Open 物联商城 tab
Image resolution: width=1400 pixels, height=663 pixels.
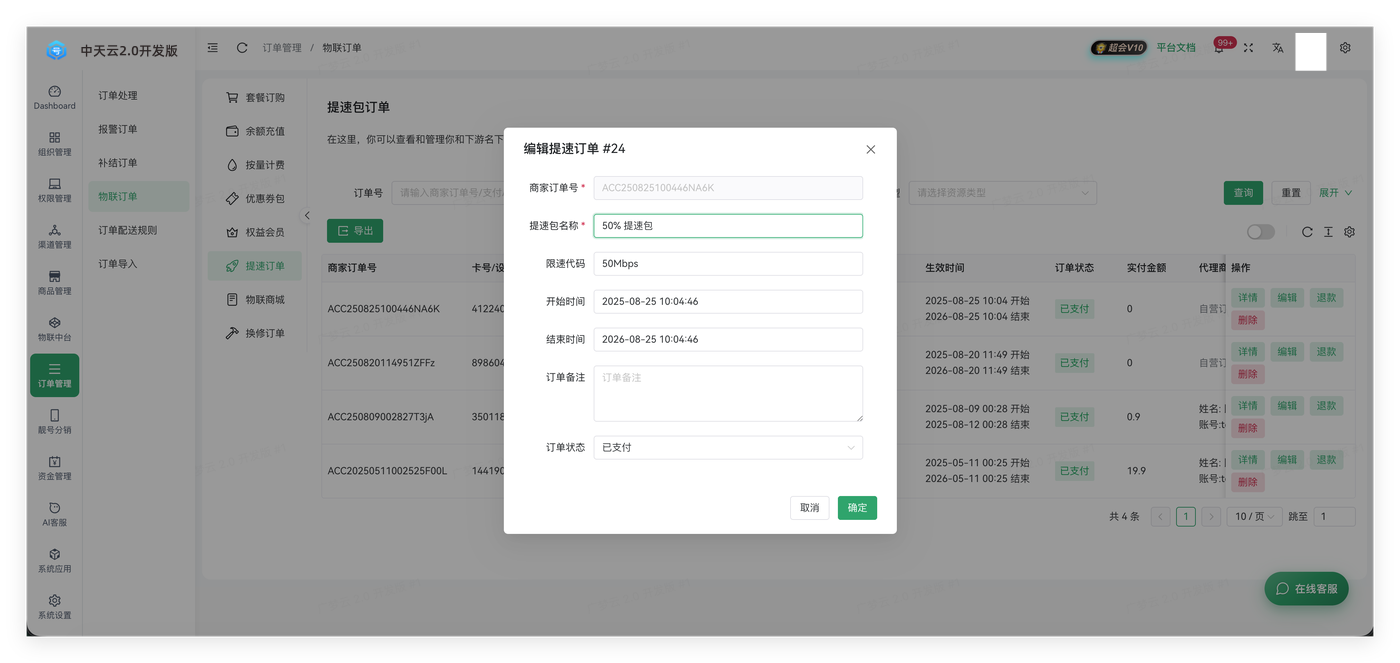255,300
